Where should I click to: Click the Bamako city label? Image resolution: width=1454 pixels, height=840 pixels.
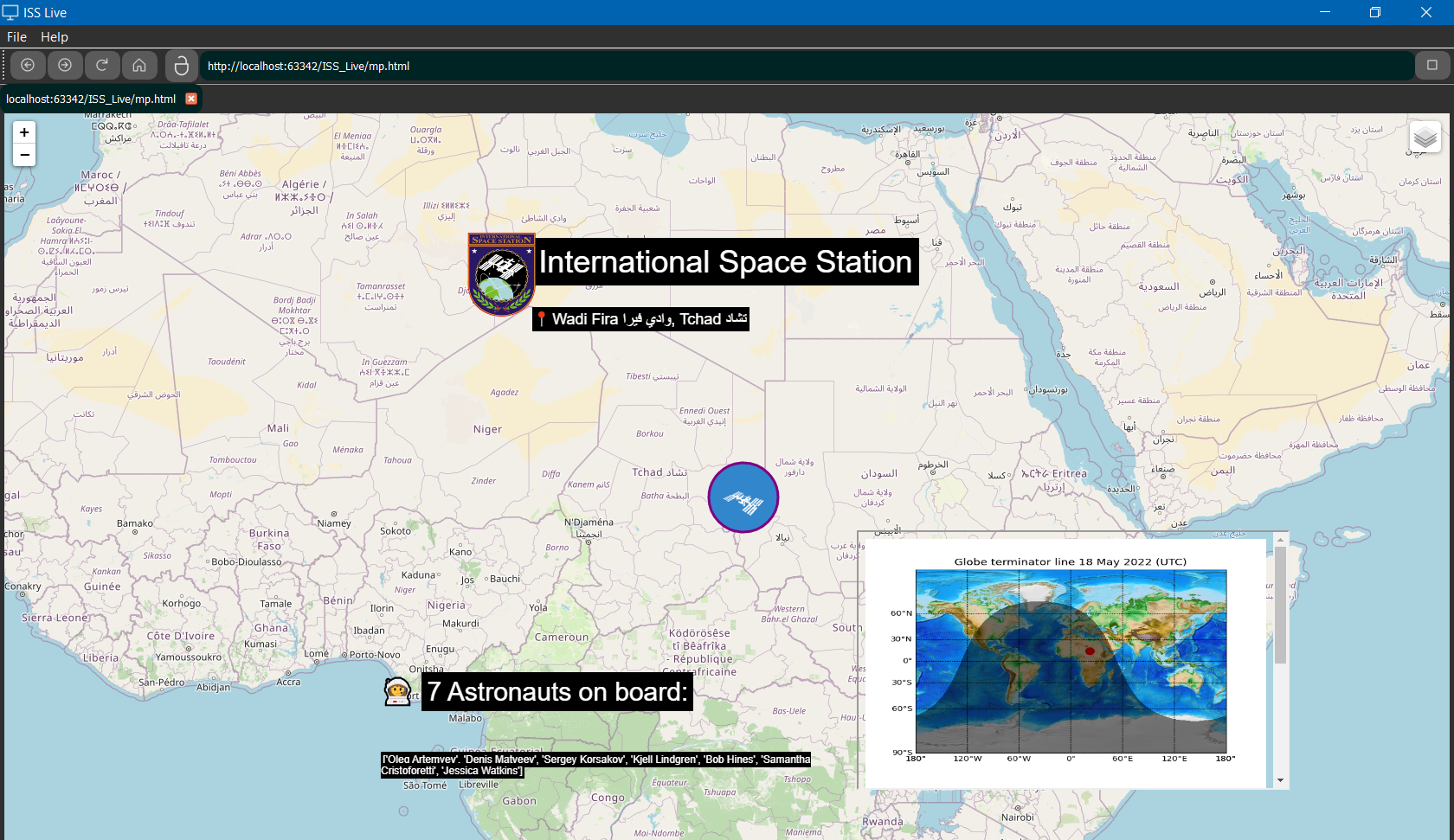(135, 523)
